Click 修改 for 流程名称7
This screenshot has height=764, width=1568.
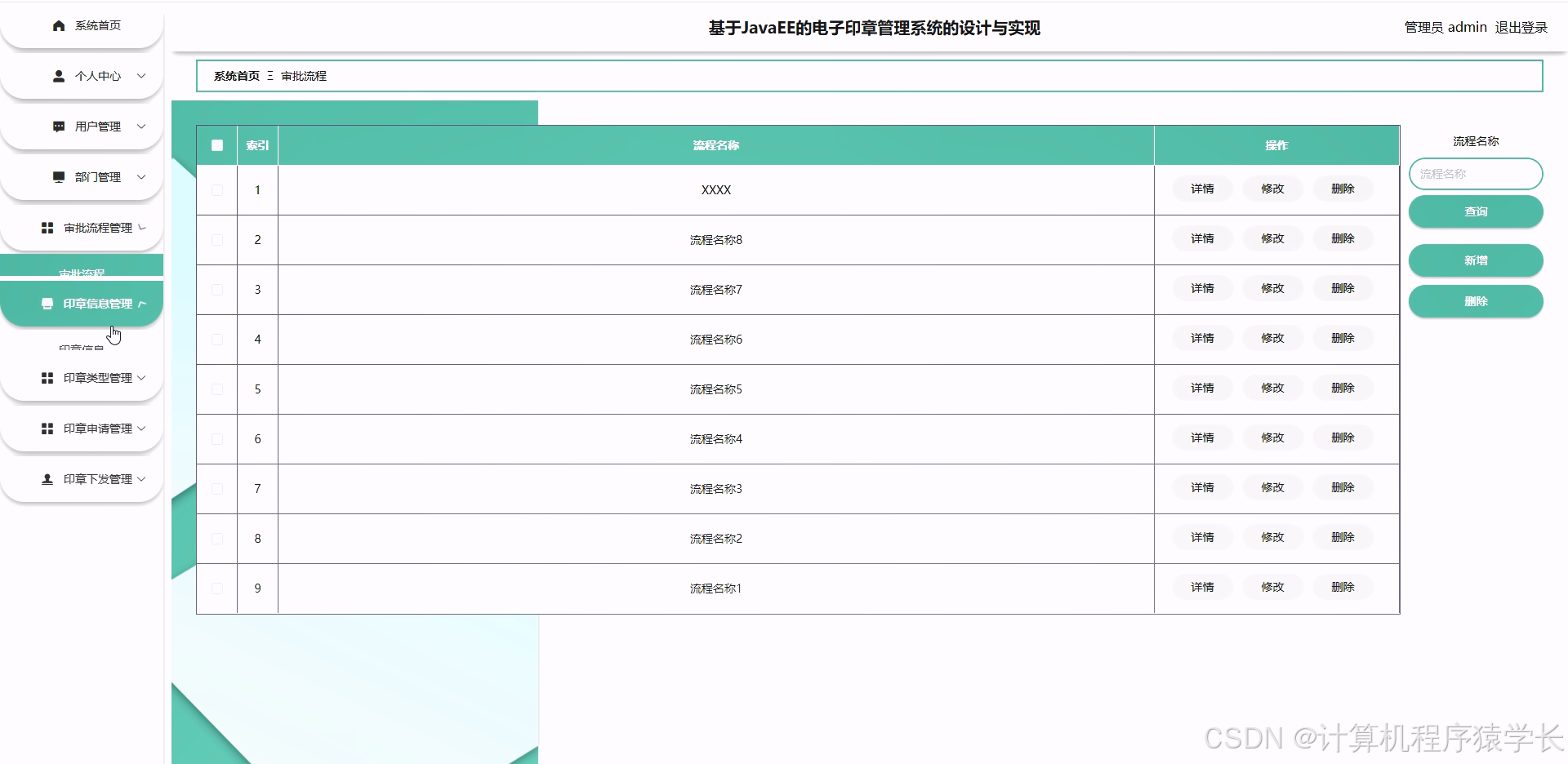(1272, 288)
